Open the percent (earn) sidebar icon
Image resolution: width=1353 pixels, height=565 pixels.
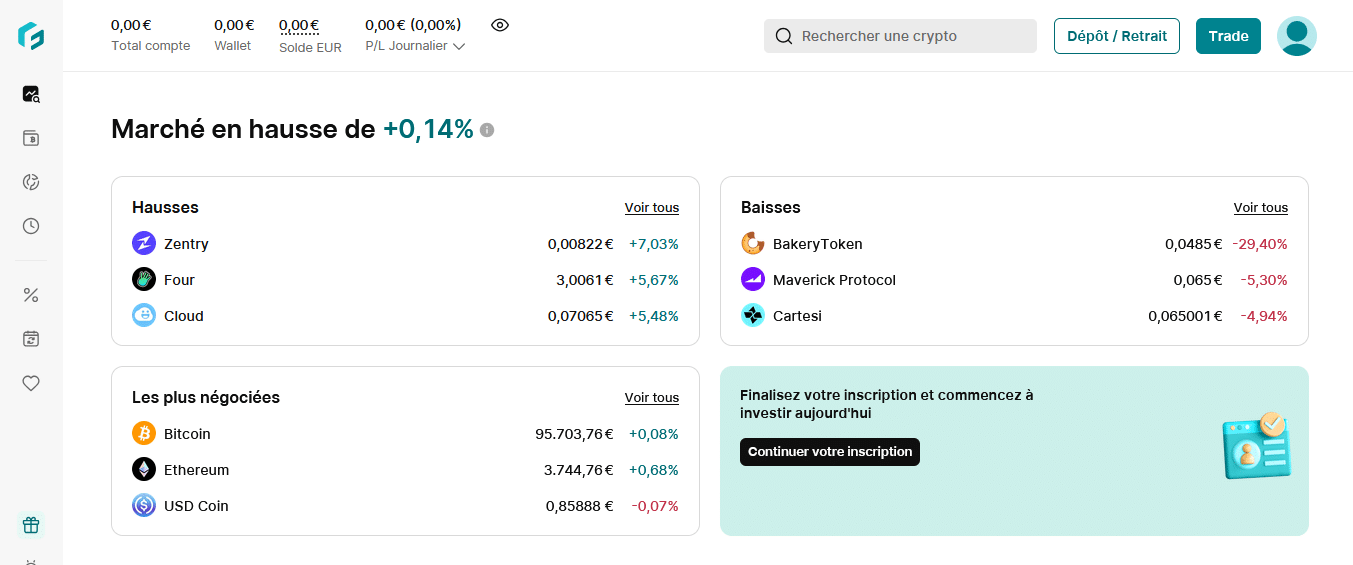coord(31,295)
